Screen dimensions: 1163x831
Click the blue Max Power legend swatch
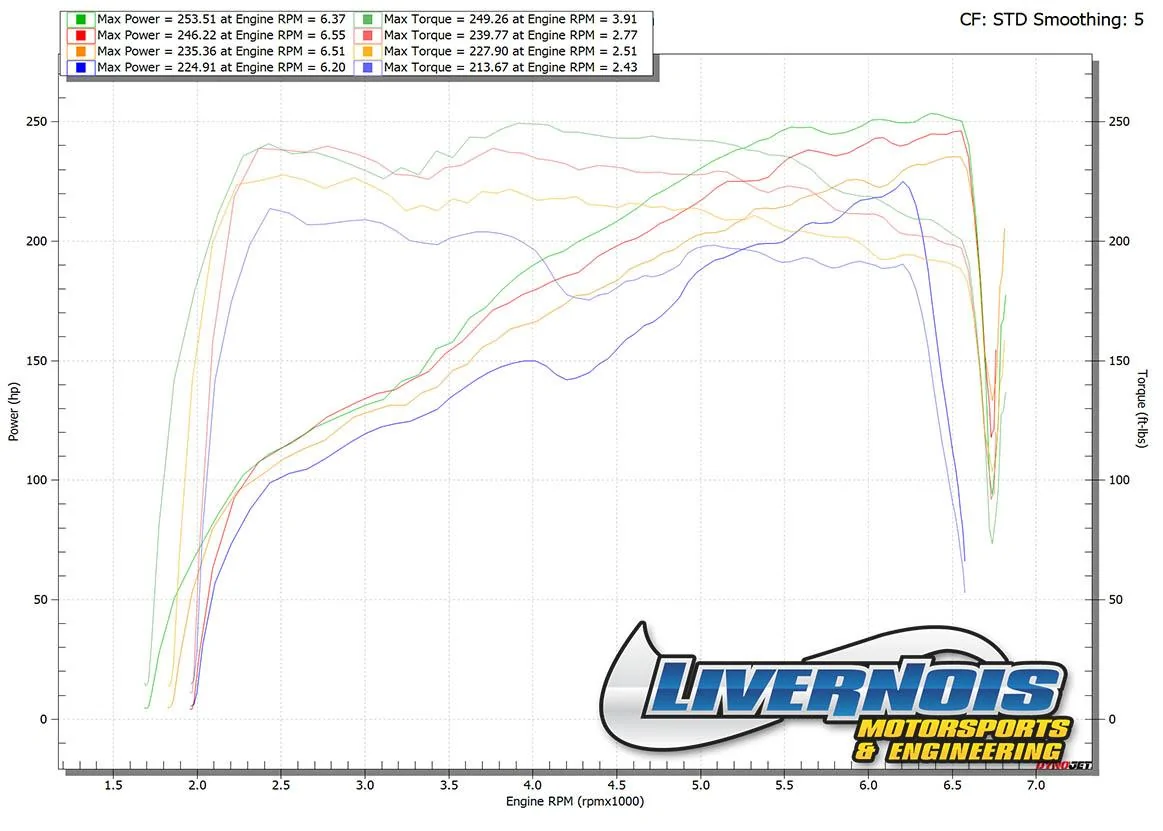[x=80, y=68]
